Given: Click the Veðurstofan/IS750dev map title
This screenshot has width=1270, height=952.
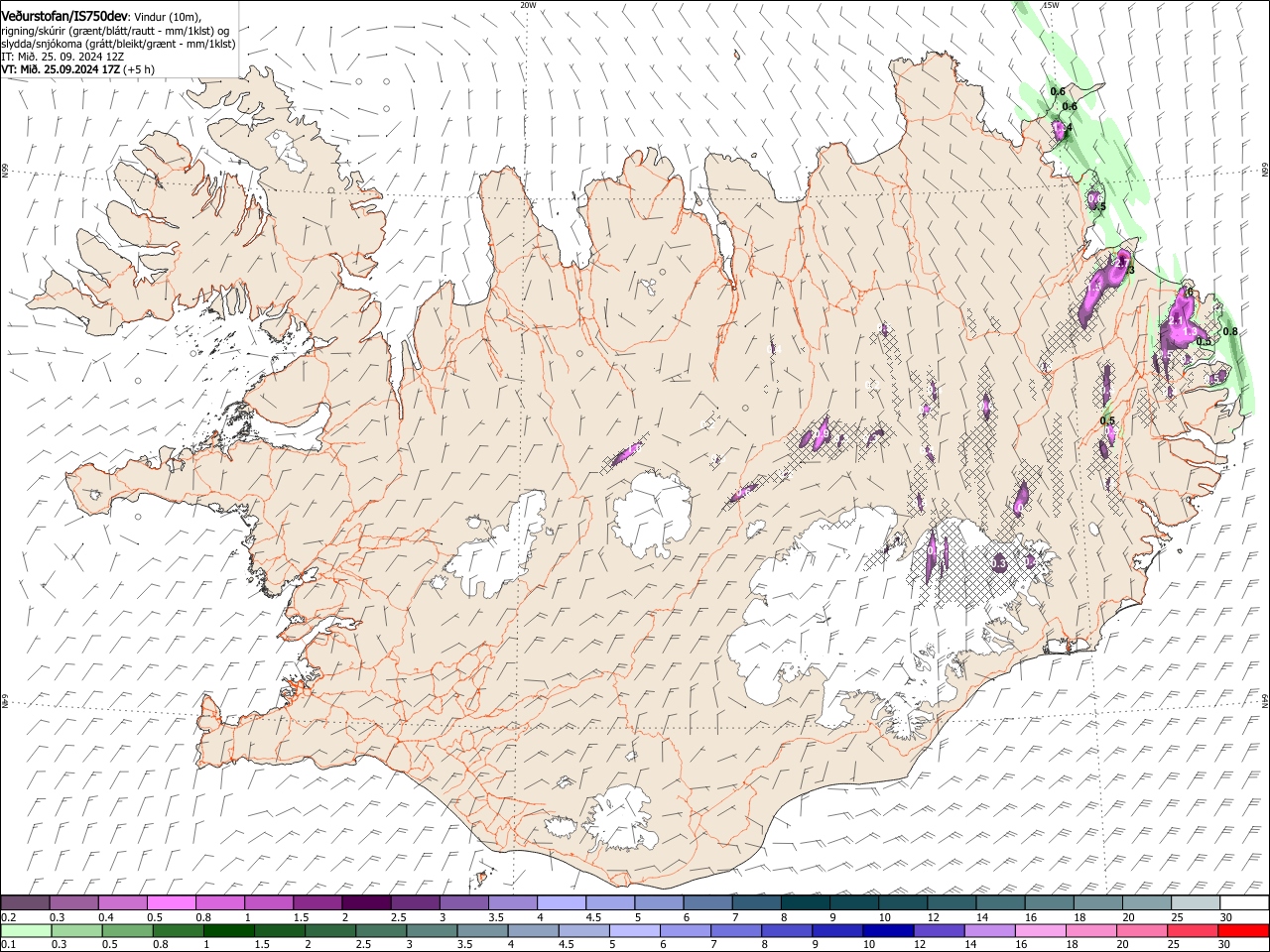Looking at the screenshot, I should click(64, 17).
